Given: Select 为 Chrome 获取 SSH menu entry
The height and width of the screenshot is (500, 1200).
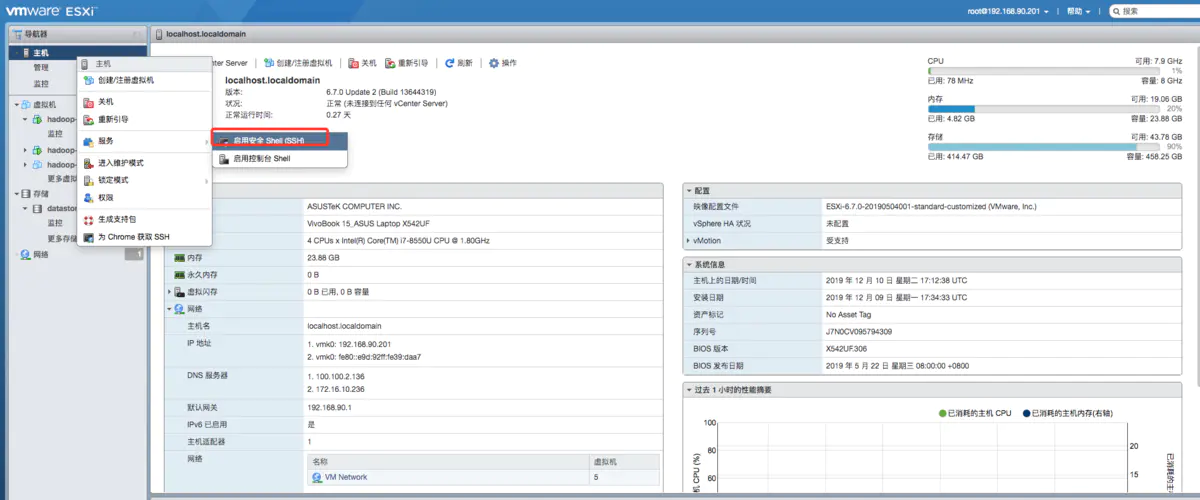Looking at the screenshot, I should point(144,237).
